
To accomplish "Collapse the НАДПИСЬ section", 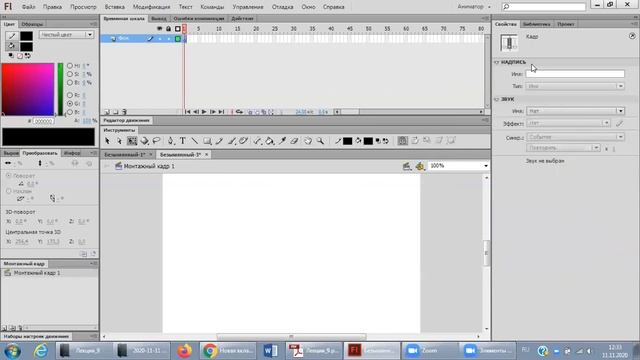I will pos(497,62).
